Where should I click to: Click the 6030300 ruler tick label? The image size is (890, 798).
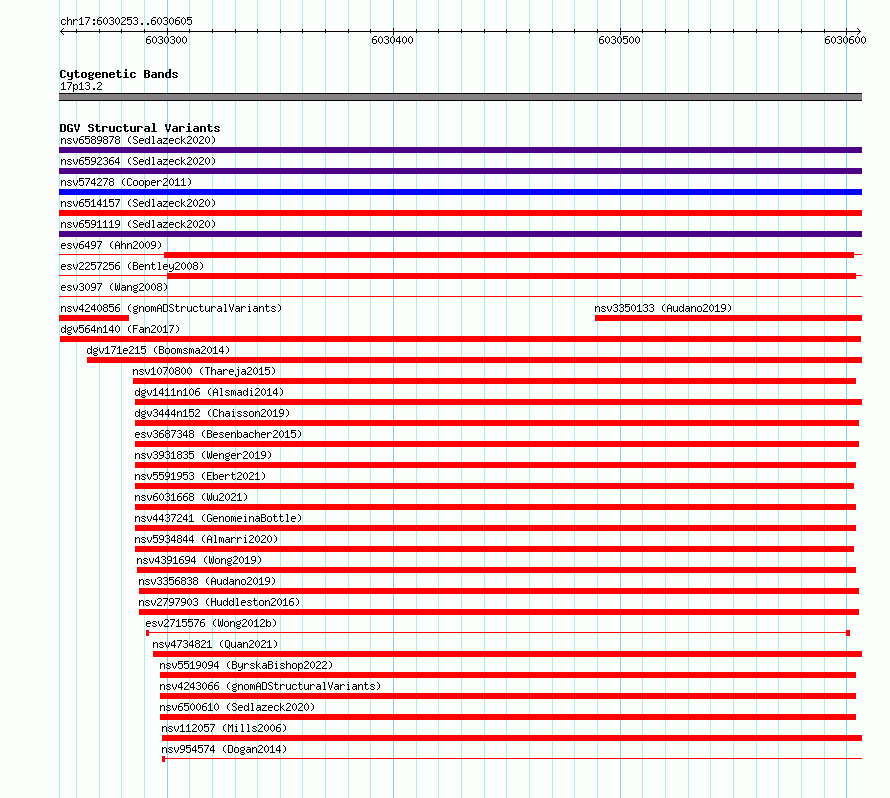[x=166, y=40]
